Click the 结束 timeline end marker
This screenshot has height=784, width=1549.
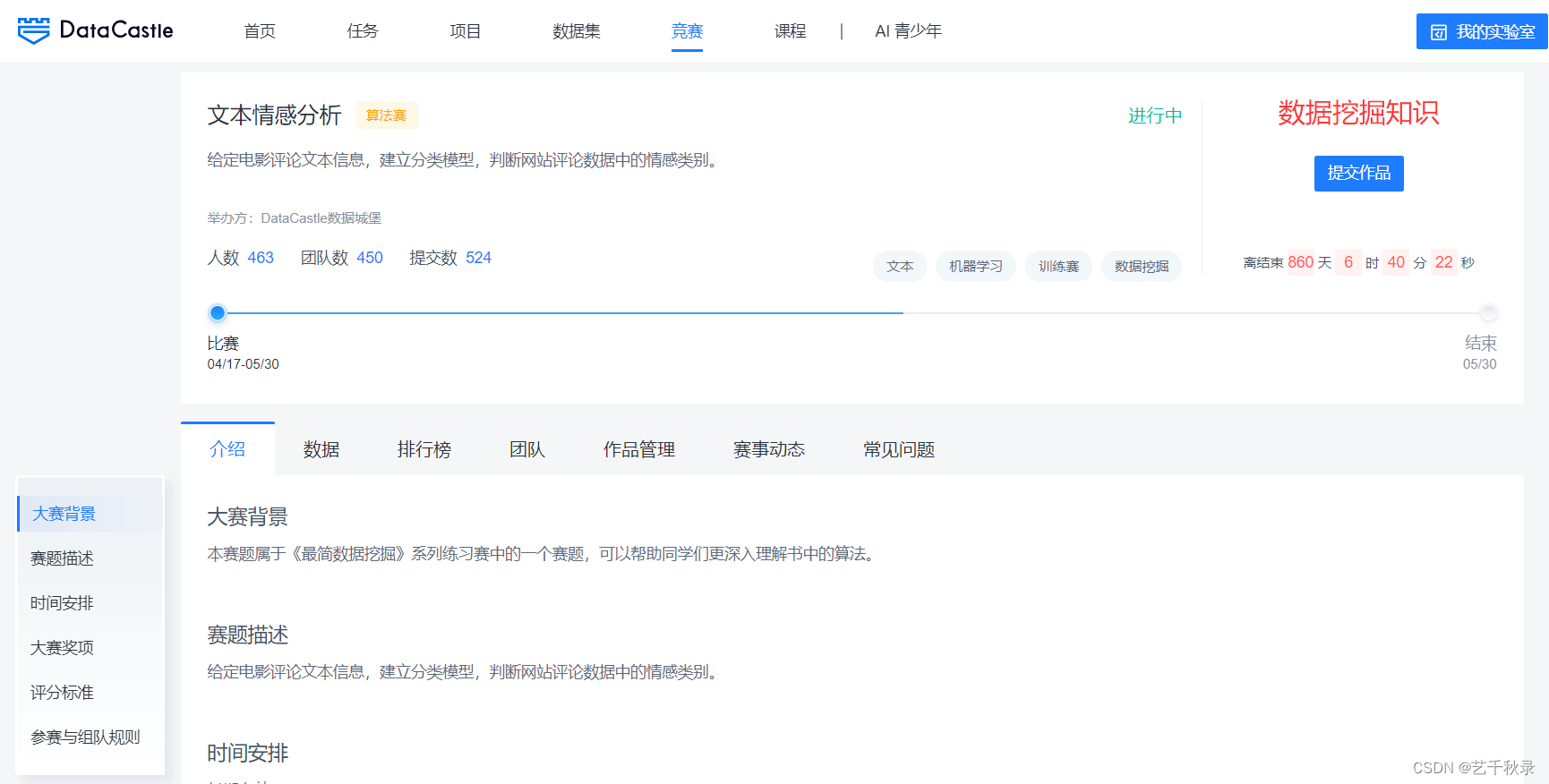click(1488, 313)
